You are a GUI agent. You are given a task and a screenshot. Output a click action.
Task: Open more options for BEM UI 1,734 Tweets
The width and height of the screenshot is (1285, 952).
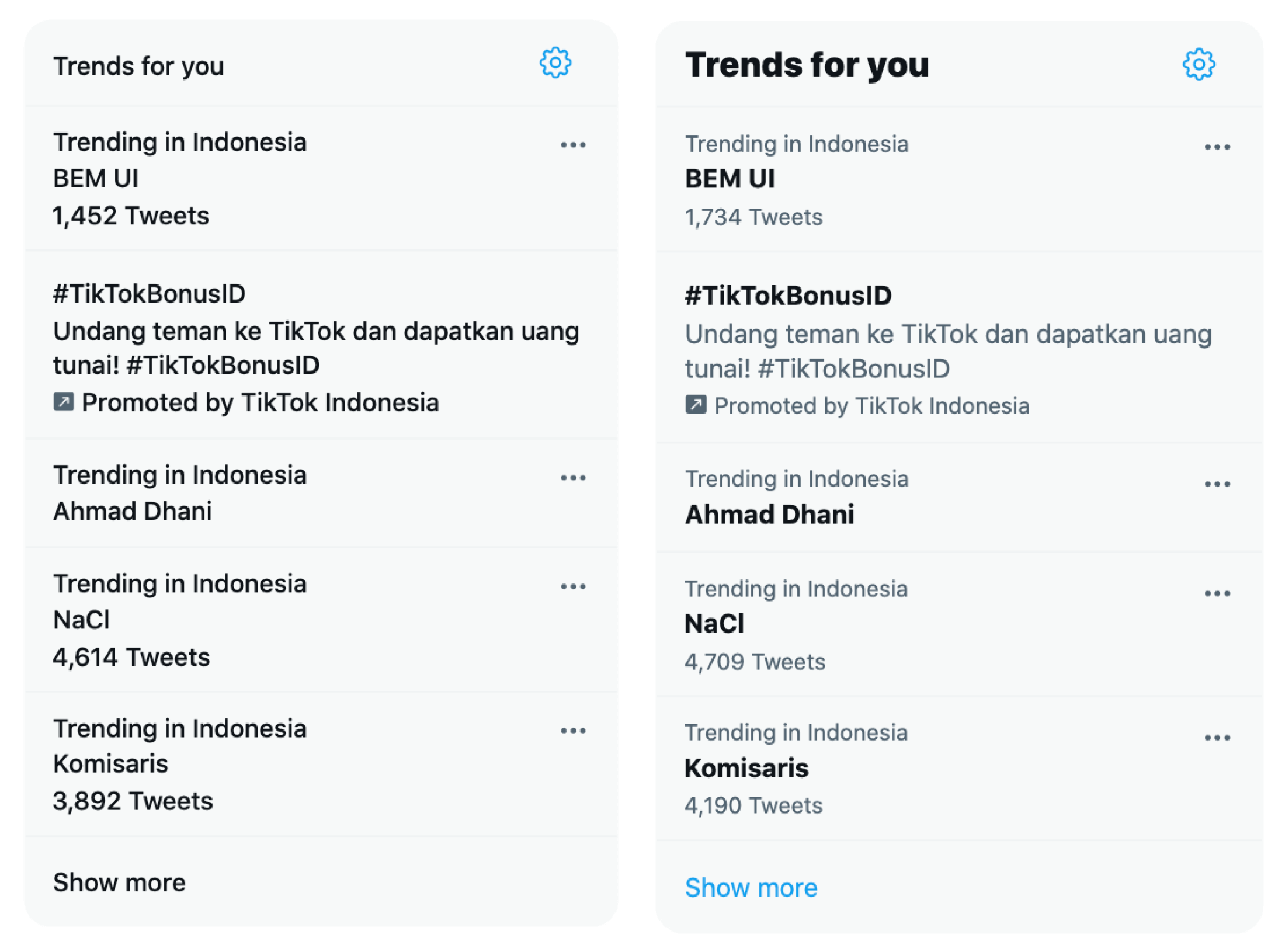(1216, 147)
